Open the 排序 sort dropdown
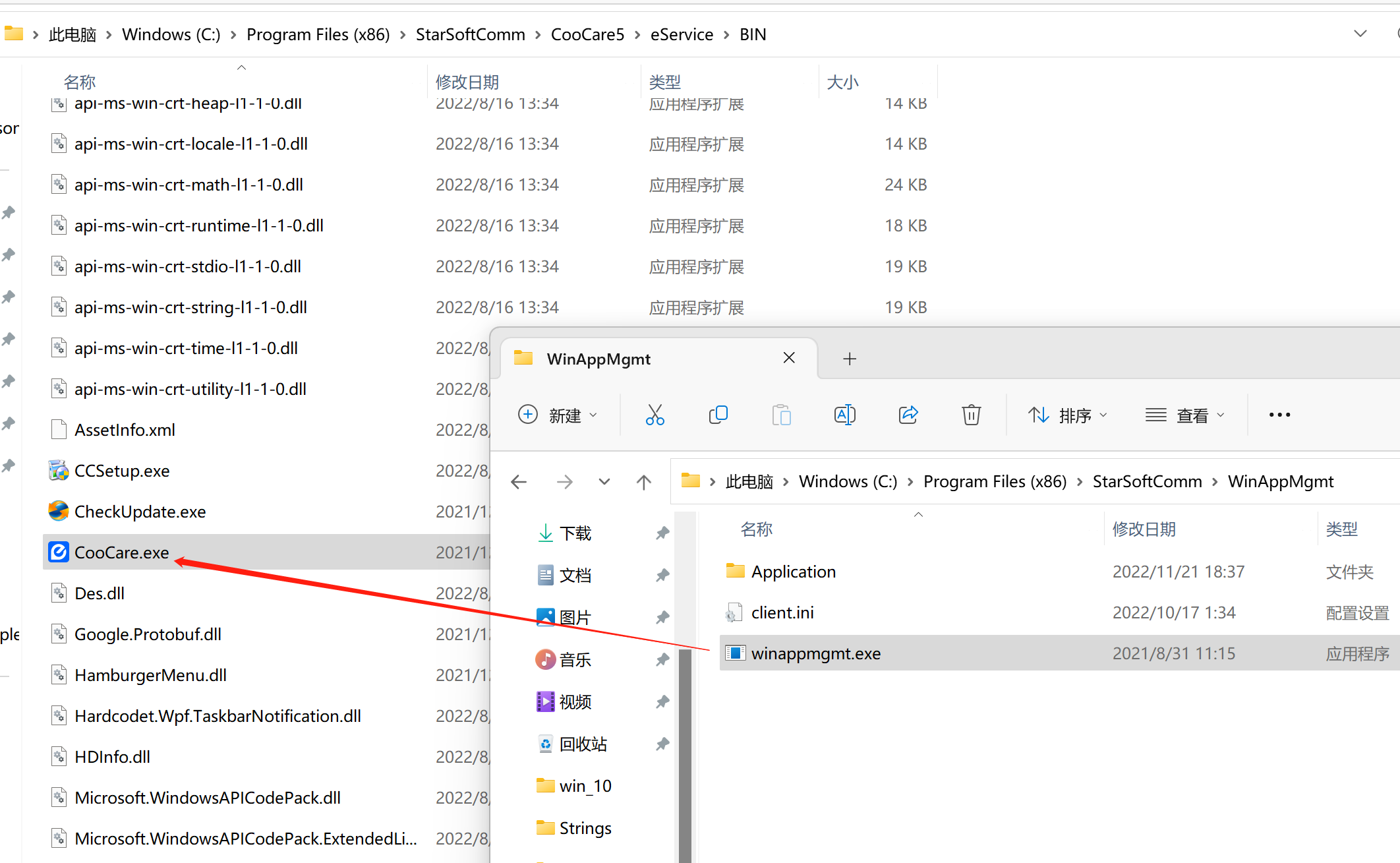Screen dimensions: 1400x863 (x=1068, y=415)
